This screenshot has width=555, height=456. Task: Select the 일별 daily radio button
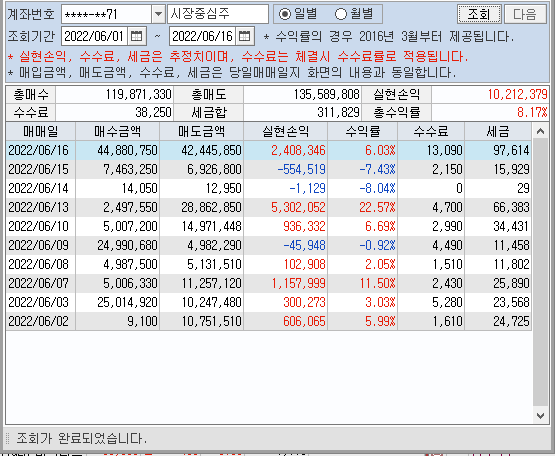pyautogui.click(x=285, y=14)
